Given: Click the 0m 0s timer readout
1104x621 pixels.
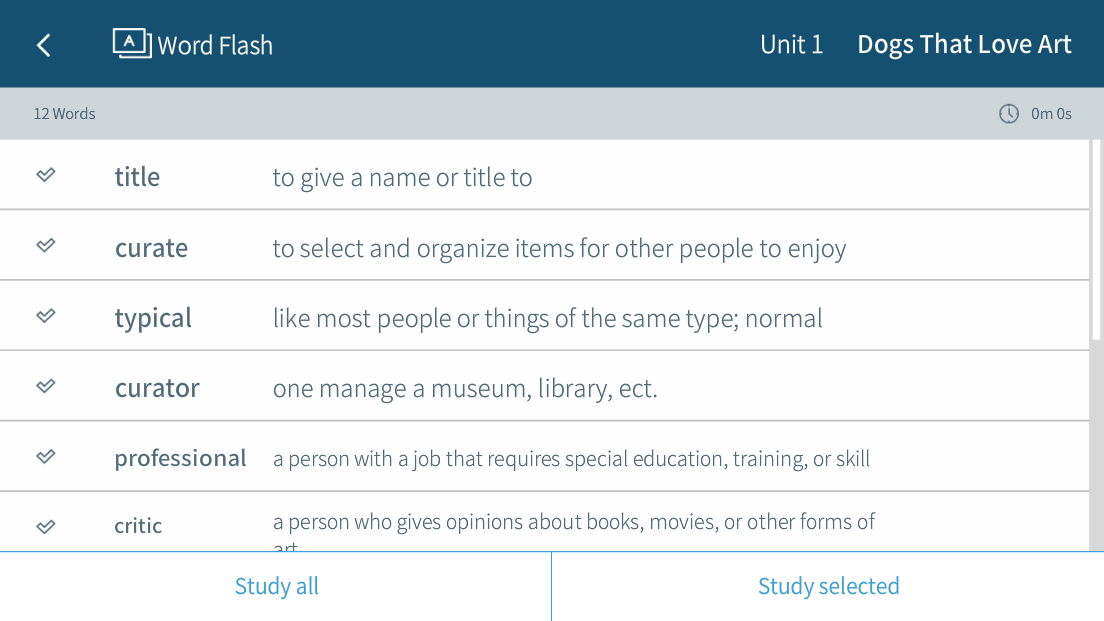Looking at the screenshot, I should coord(1051,114).
